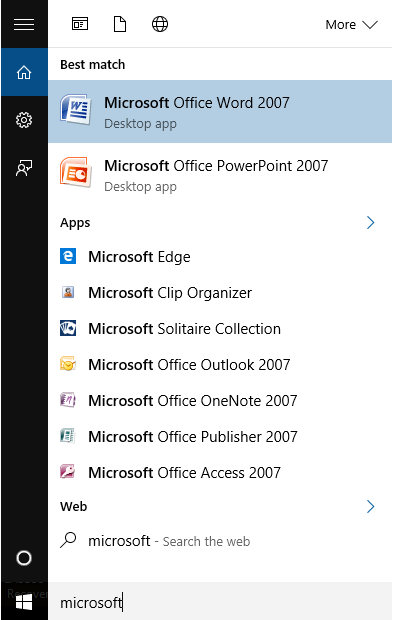
Task: Open Microsoft Solitaire Collection
Action: click(x=220, y=329)
